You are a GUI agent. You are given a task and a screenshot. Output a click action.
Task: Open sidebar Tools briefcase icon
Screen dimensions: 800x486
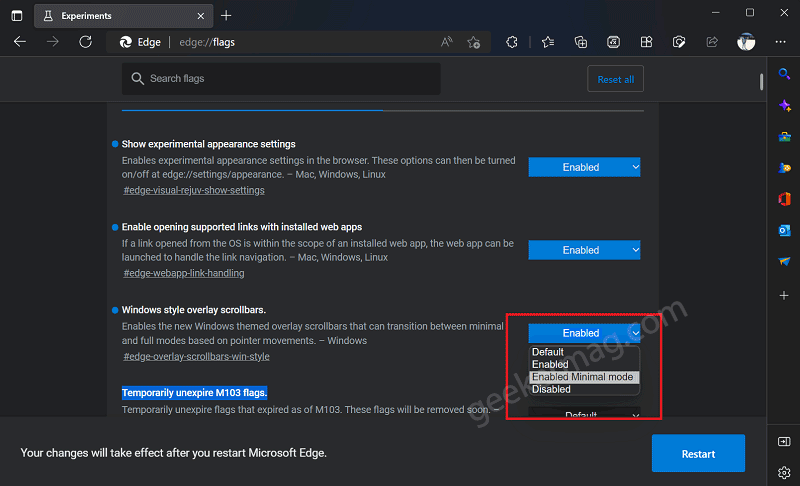pos(784,137)
